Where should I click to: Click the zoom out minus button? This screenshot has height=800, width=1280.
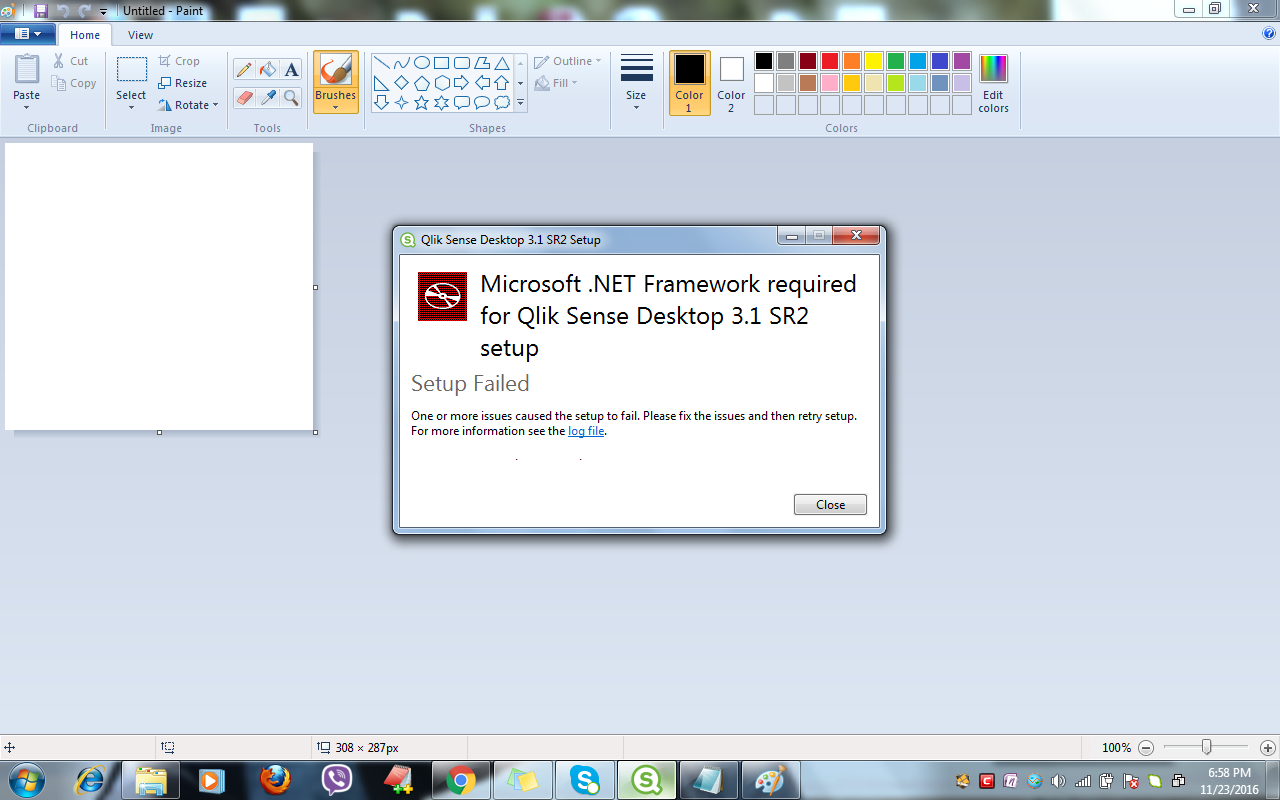point(1146,748)
